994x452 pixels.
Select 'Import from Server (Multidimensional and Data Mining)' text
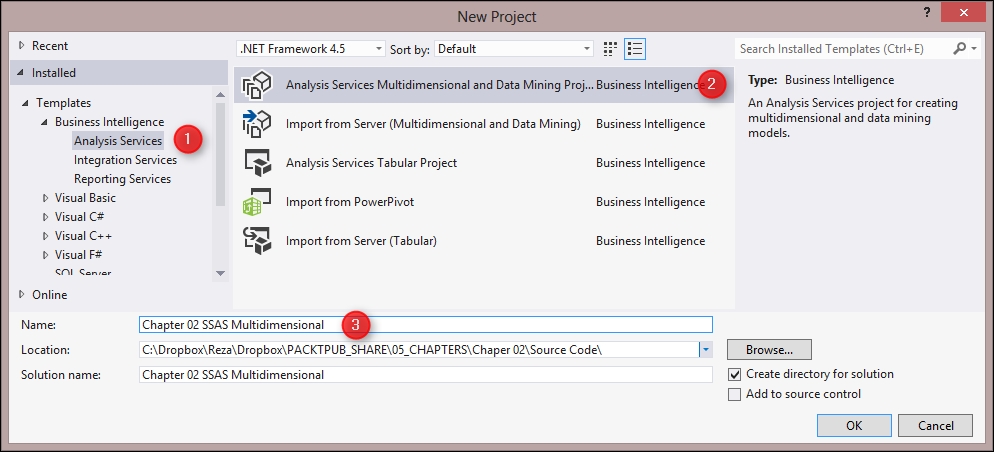[x=433, y=124]
